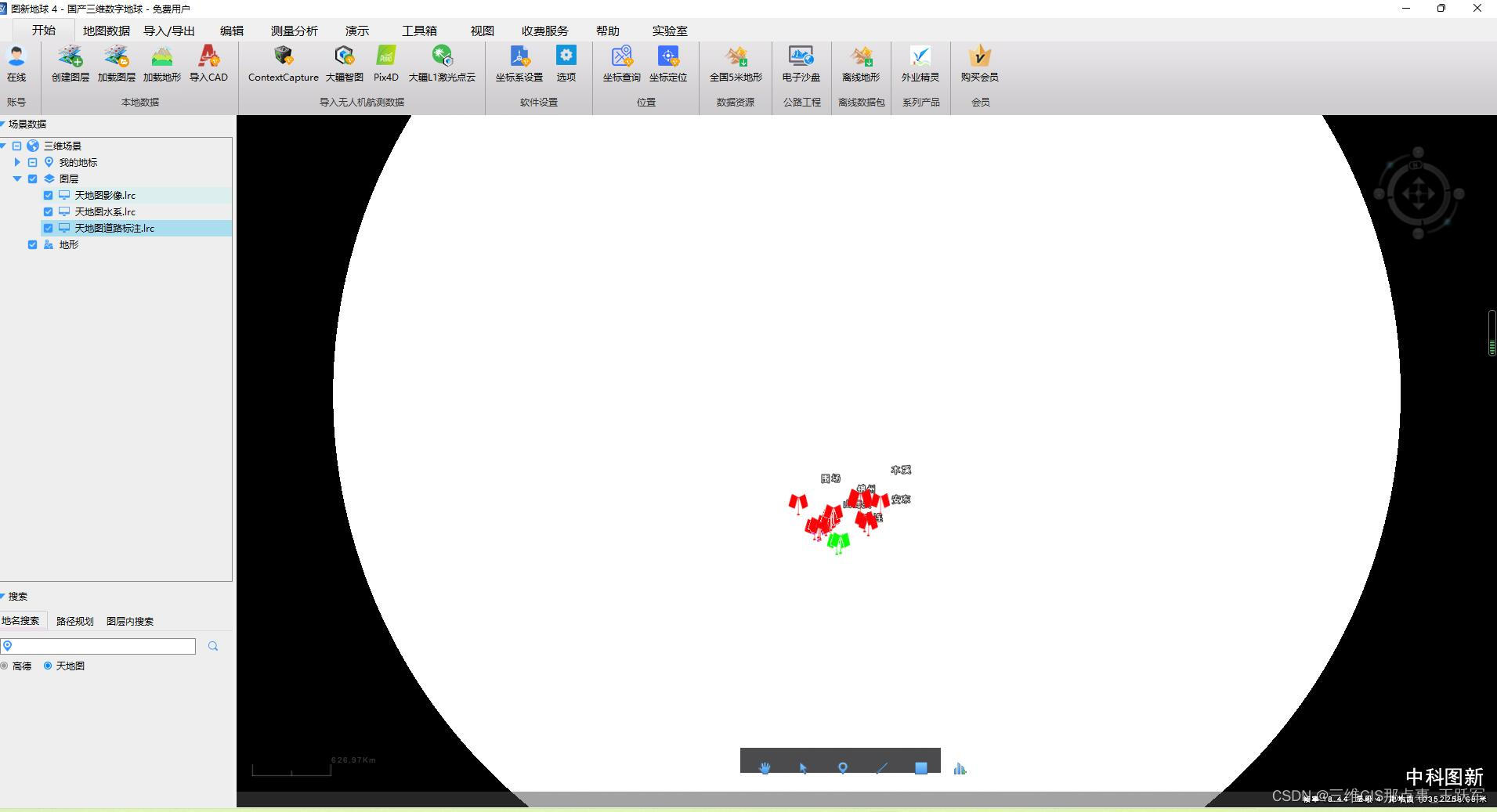The image size is (1497, 812).
Task: Click the bar chart icon beside bottom toolbar
Action: point(960,769)
